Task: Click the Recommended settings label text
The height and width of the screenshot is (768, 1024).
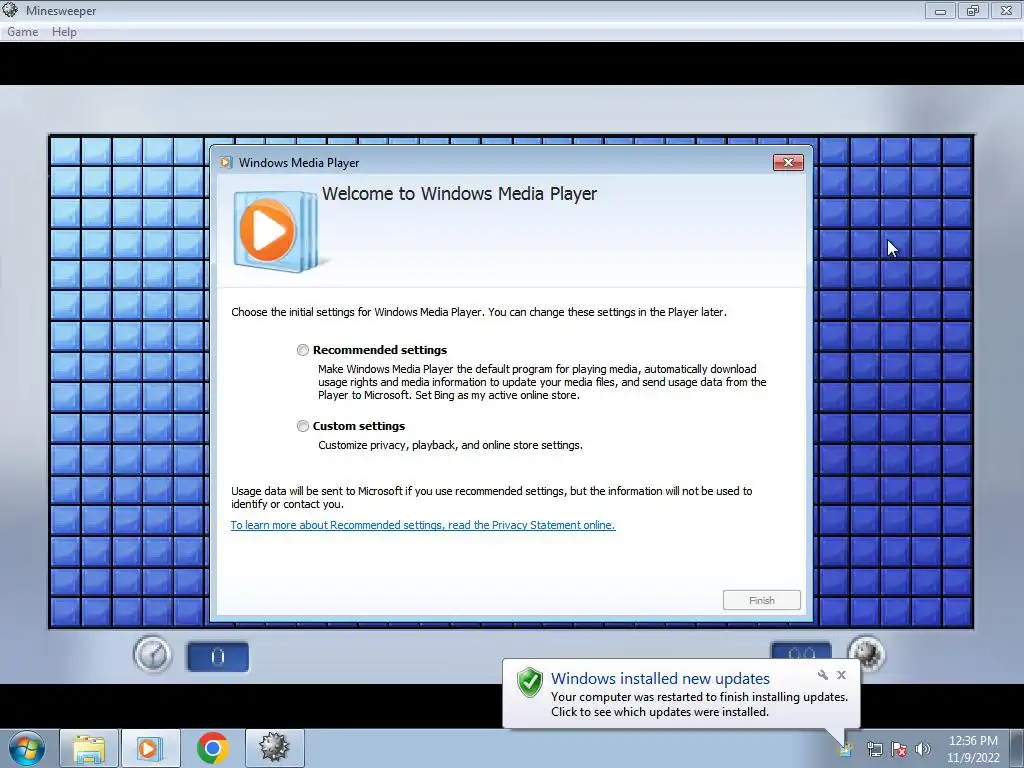Action: tap(380, 350)
